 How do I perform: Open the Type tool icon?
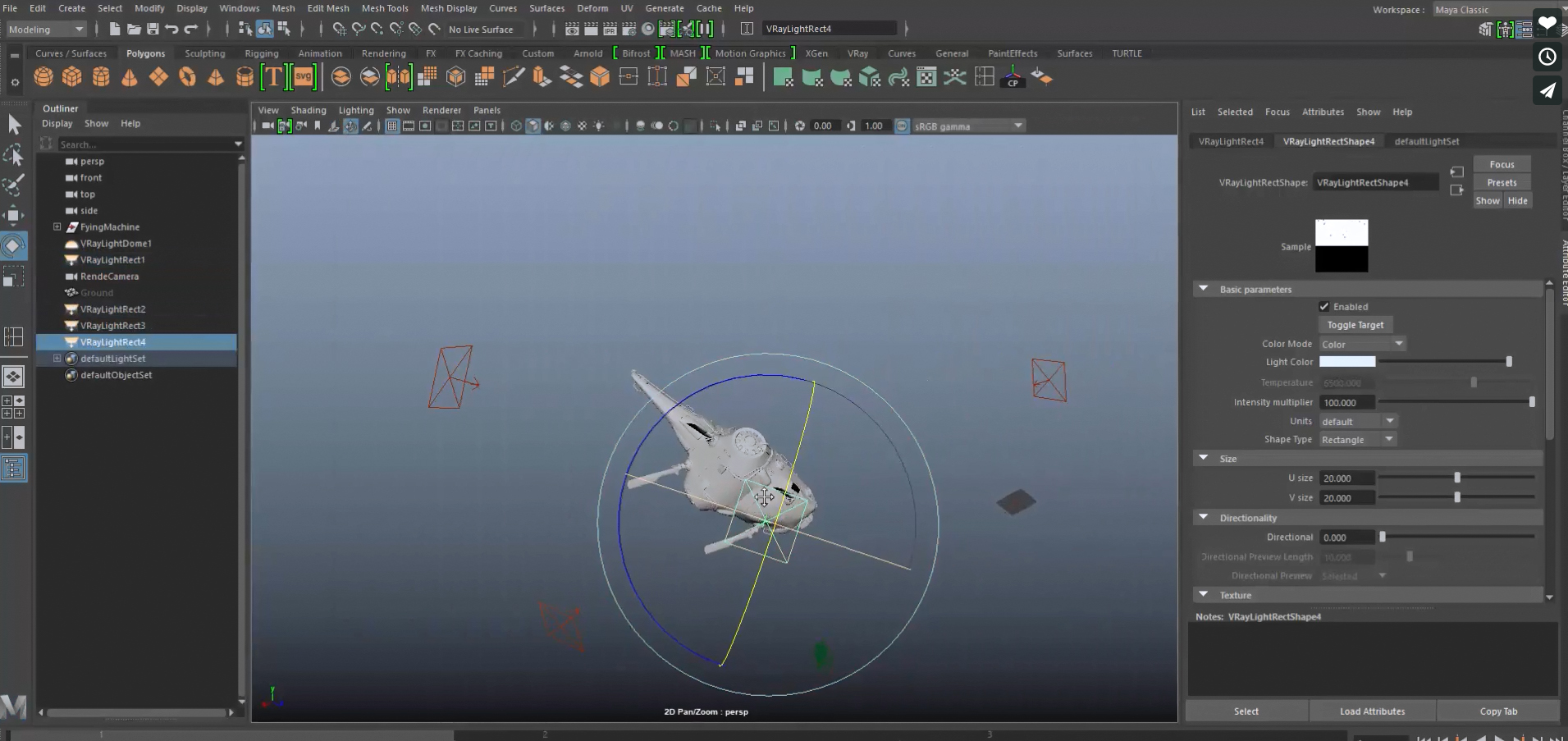[x=274, y=76]
